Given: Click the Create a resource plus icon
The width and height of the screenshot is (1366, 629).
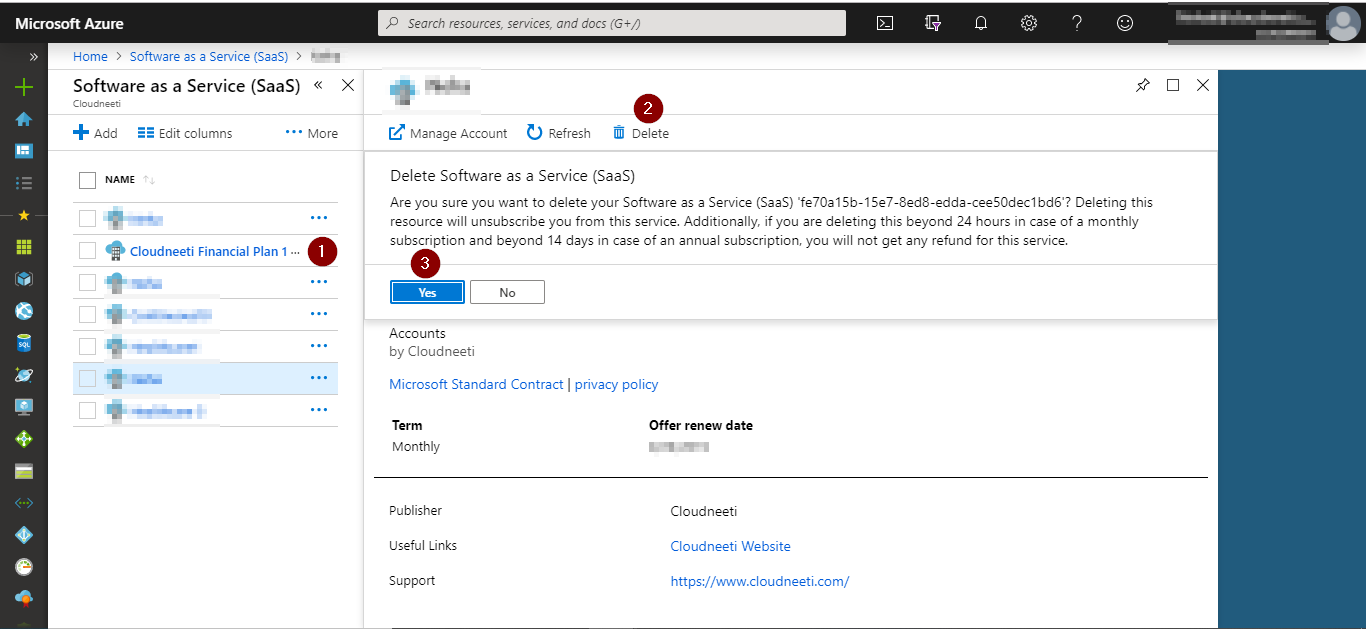Looking at the screenshot, I should (24, 87).
